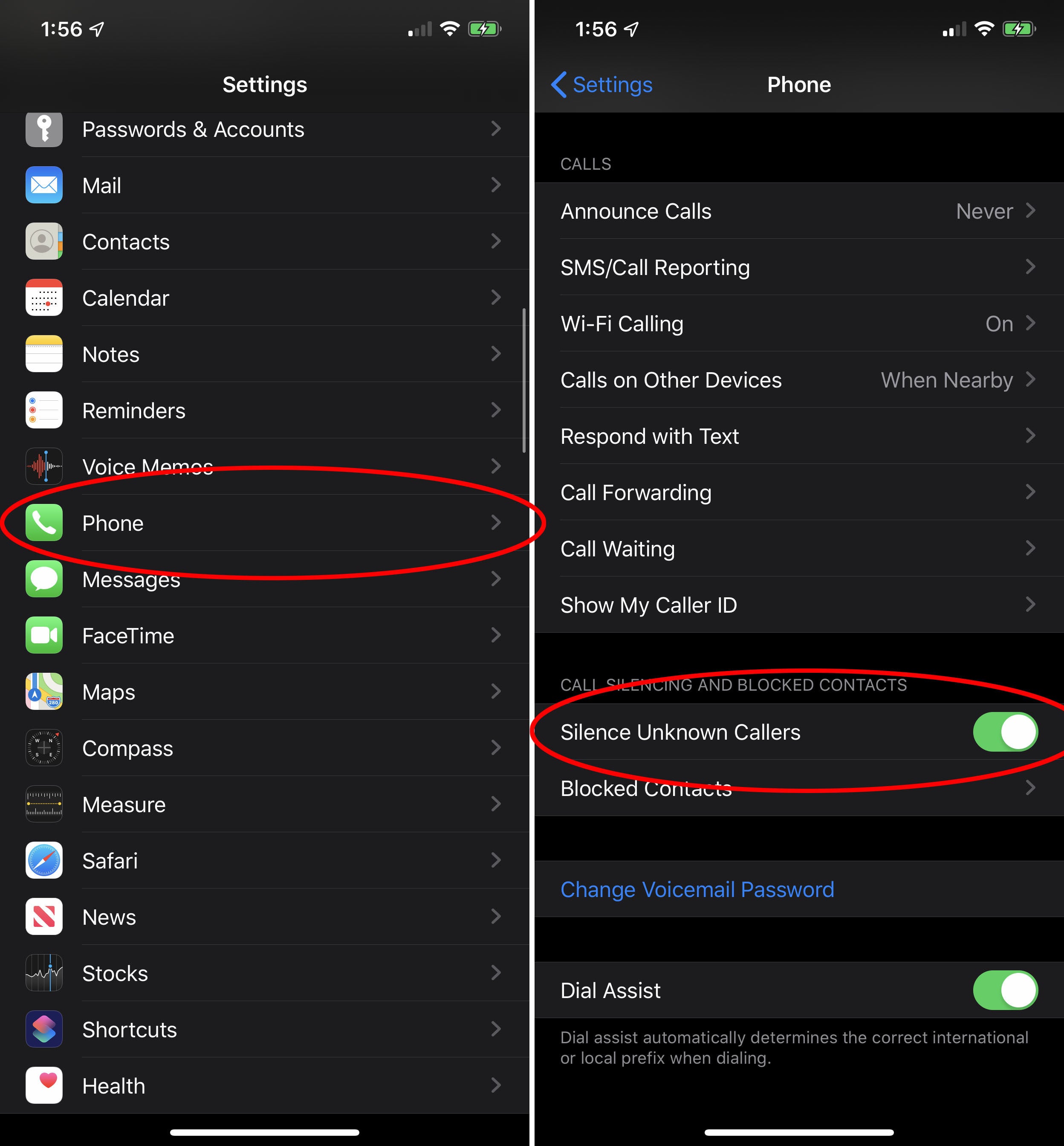Open the Mail app settings

(265, 184)
